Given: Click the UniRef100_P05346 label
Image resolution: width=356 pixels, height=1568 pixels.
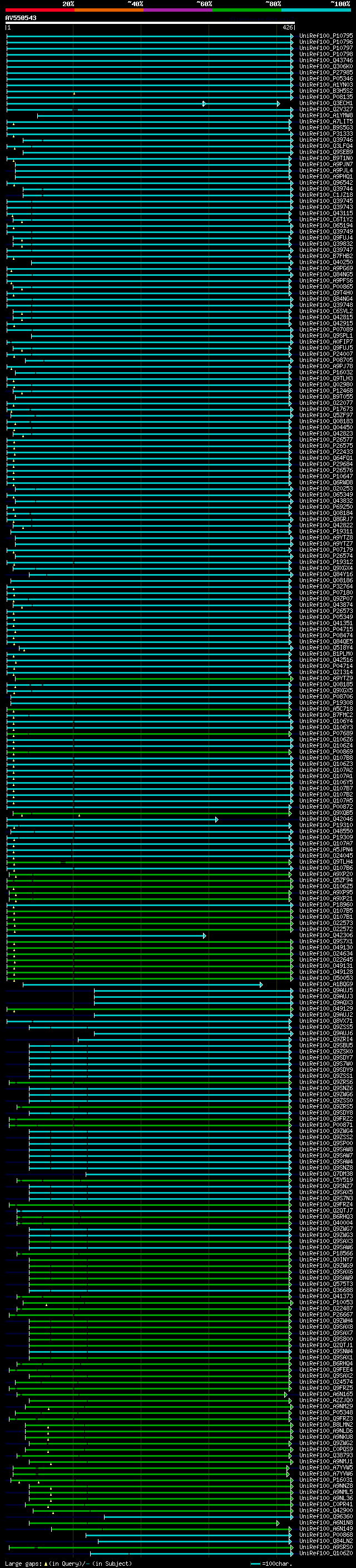Looking at the screenshot, I should [326, 78].
